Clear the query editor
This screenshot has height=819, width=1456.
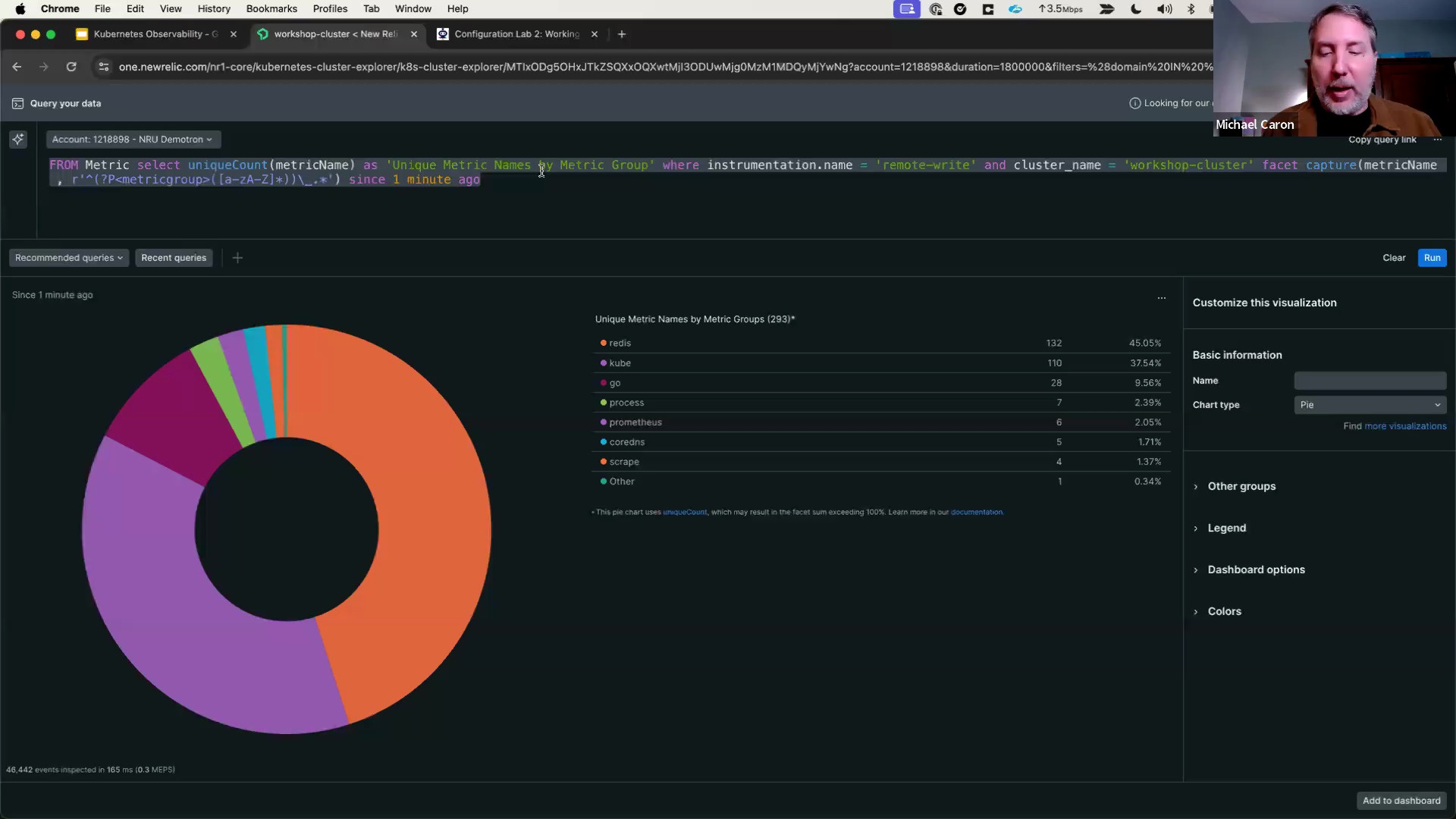1394,258
